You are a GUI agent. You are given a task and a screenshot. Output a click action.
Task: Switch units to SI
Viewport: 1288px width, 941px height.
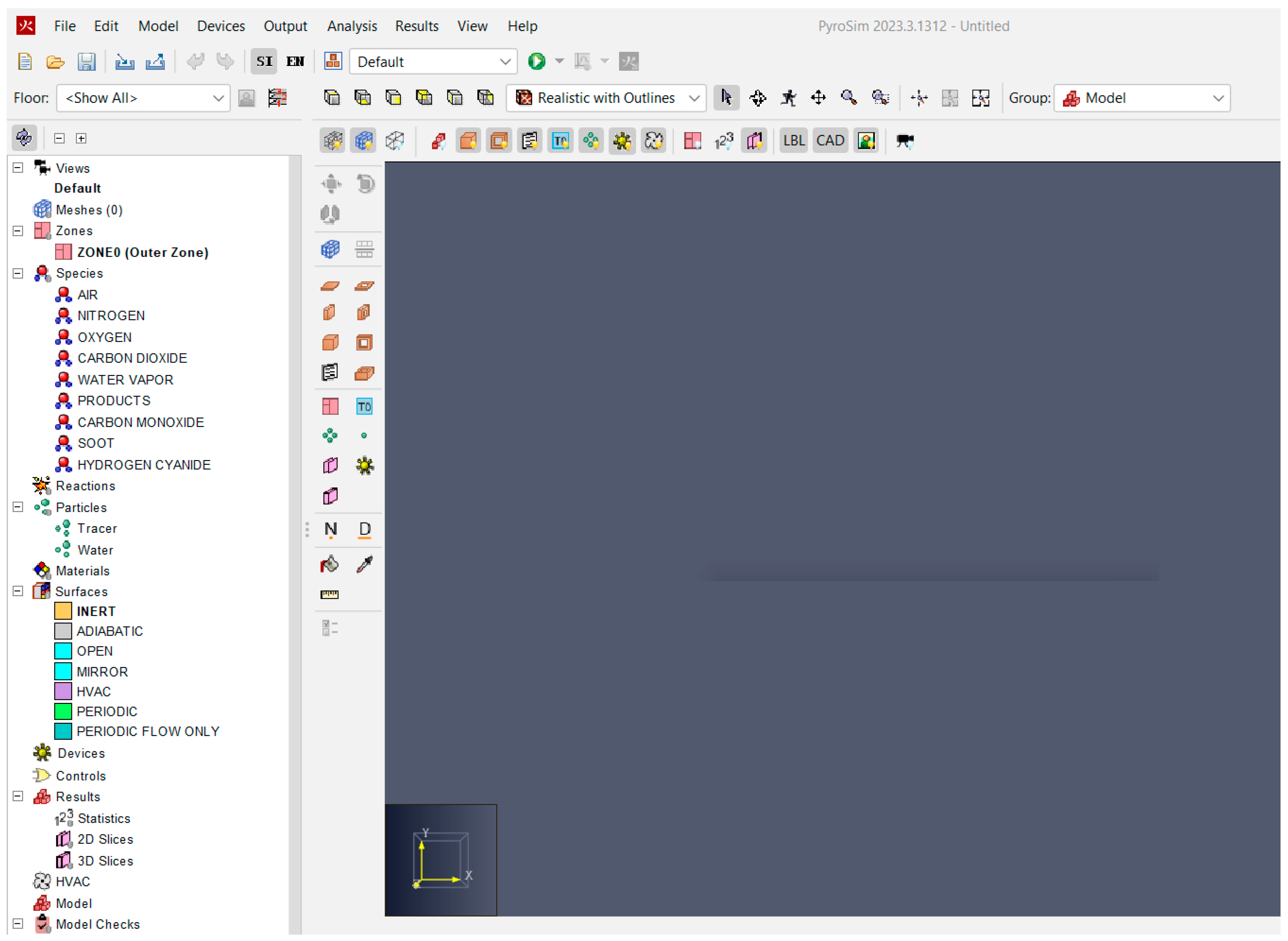tap(264, 61)
